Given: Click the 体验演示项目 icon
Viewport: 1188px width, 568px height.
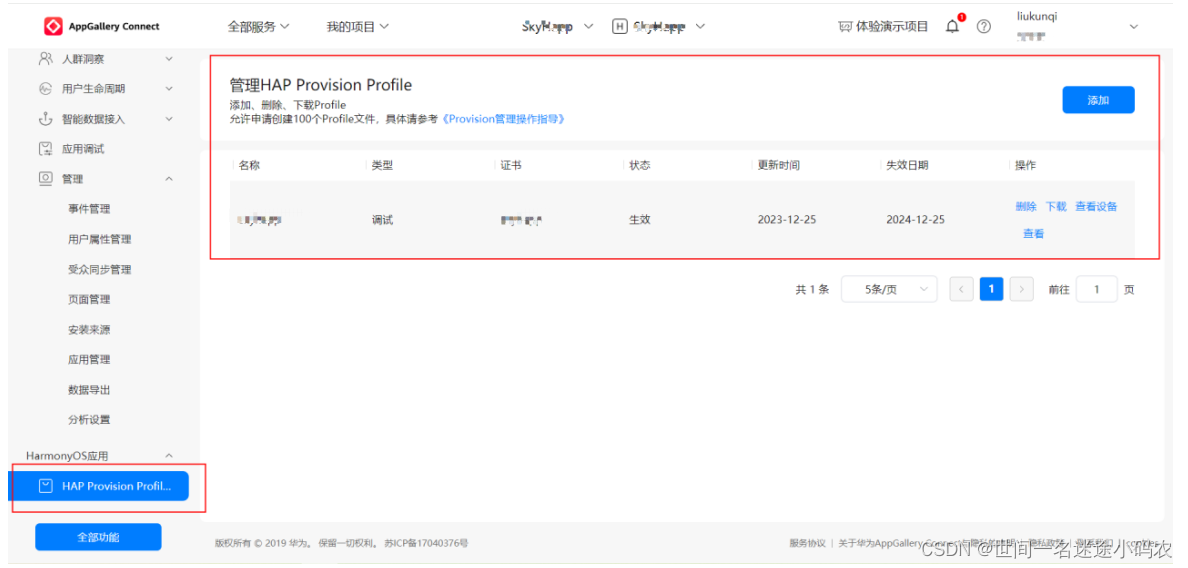Looking at the screenshot, I should pos(845,27).
